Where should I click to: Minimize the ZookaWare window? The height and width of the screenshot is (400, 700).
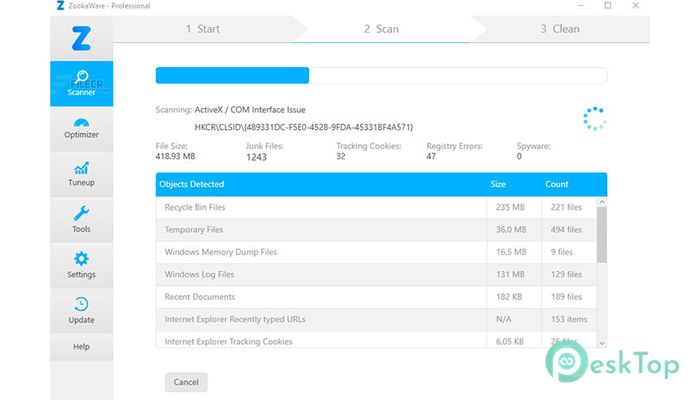580,6
